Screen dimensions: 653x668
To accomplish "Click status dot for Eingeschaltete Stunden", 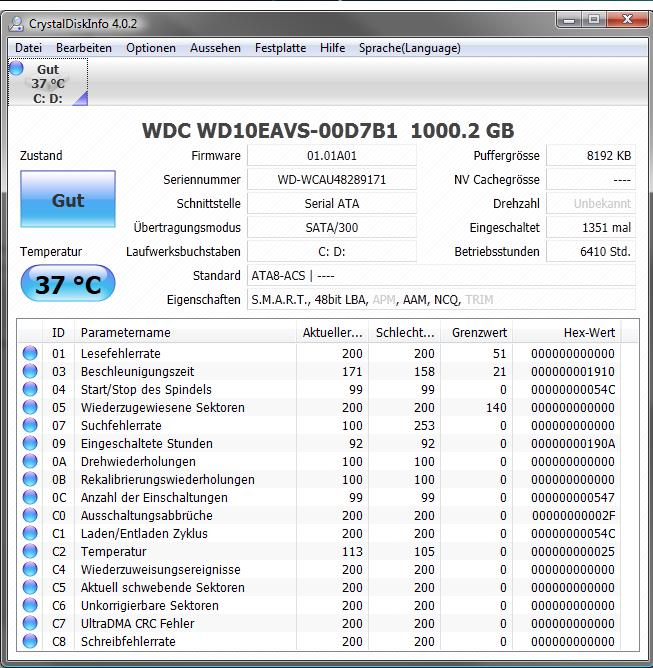I will (30, 443).
